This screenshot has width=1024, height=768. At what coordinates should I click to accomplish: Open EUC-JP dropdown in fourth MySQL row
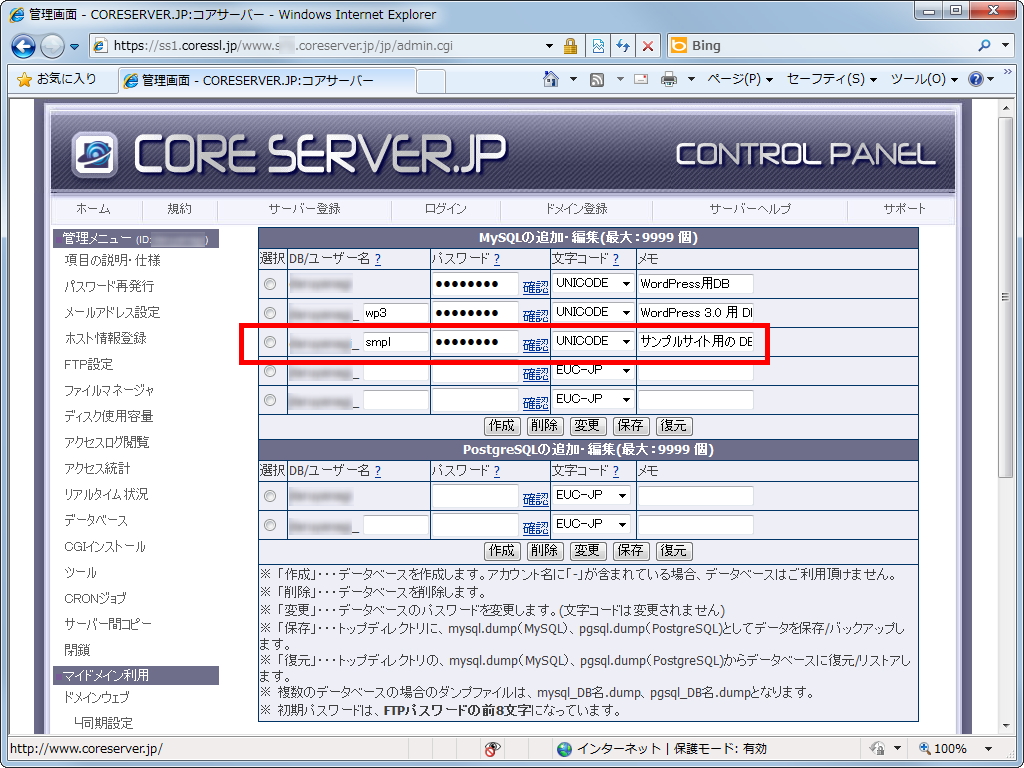click(593, 370)
